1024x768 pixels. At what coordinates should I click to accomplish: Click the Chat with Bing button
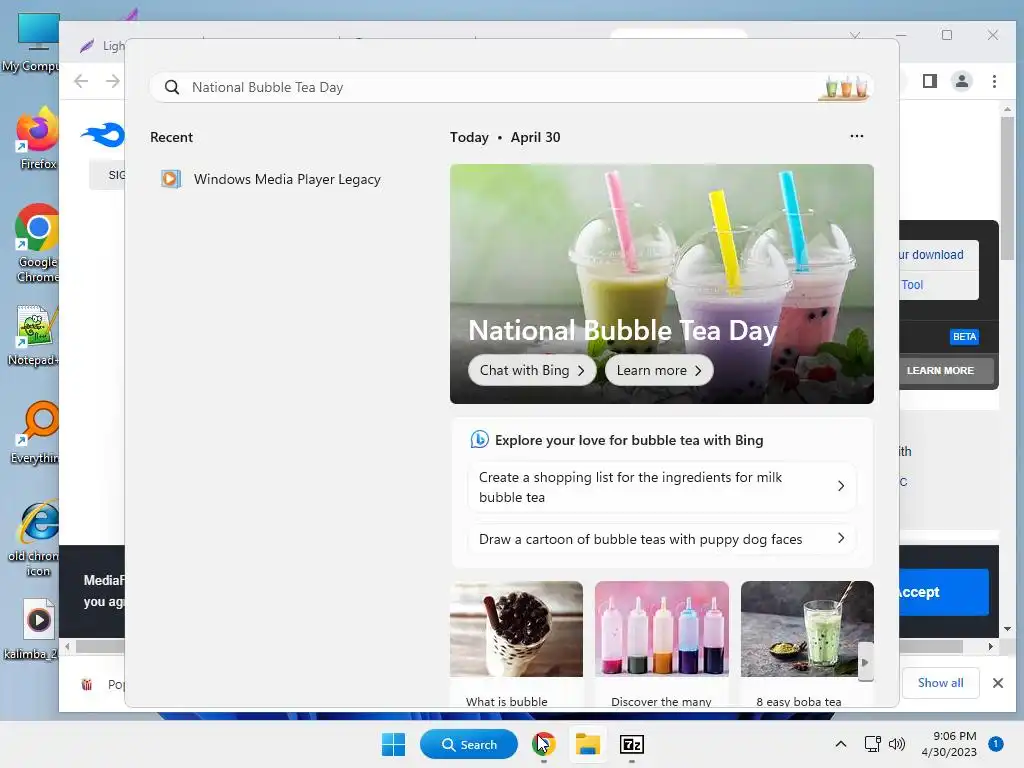[x=532, y=370]
